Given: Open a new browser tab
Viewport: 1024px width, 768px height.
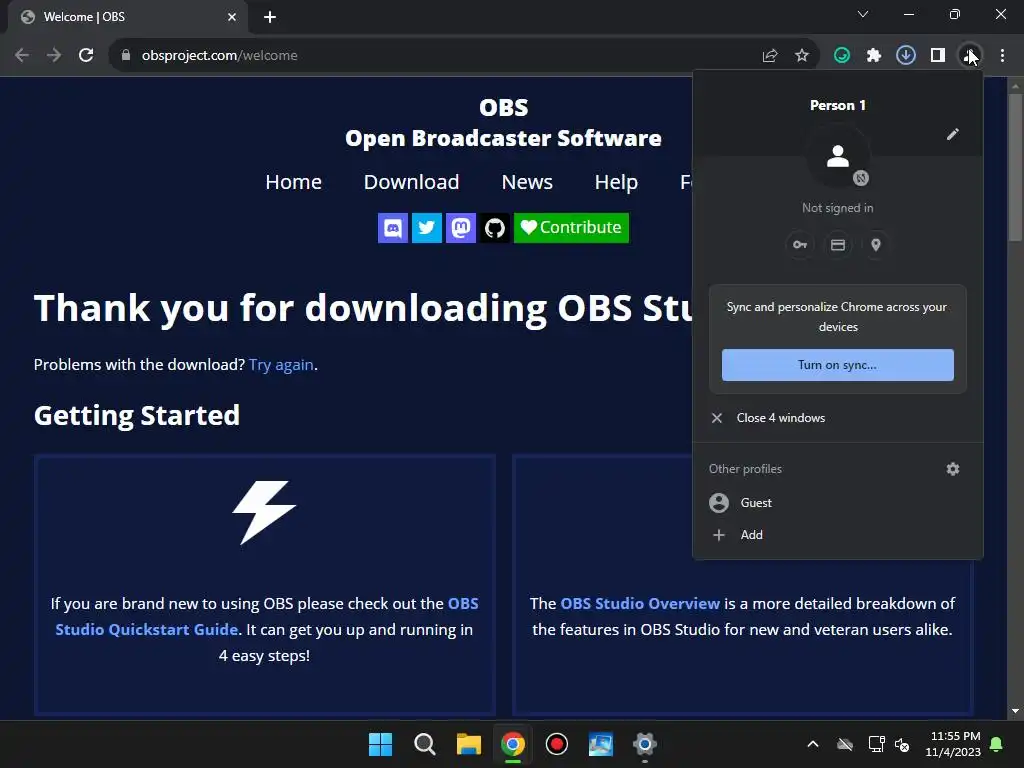Looking at the screenshot, I should [x=270, y=17].
